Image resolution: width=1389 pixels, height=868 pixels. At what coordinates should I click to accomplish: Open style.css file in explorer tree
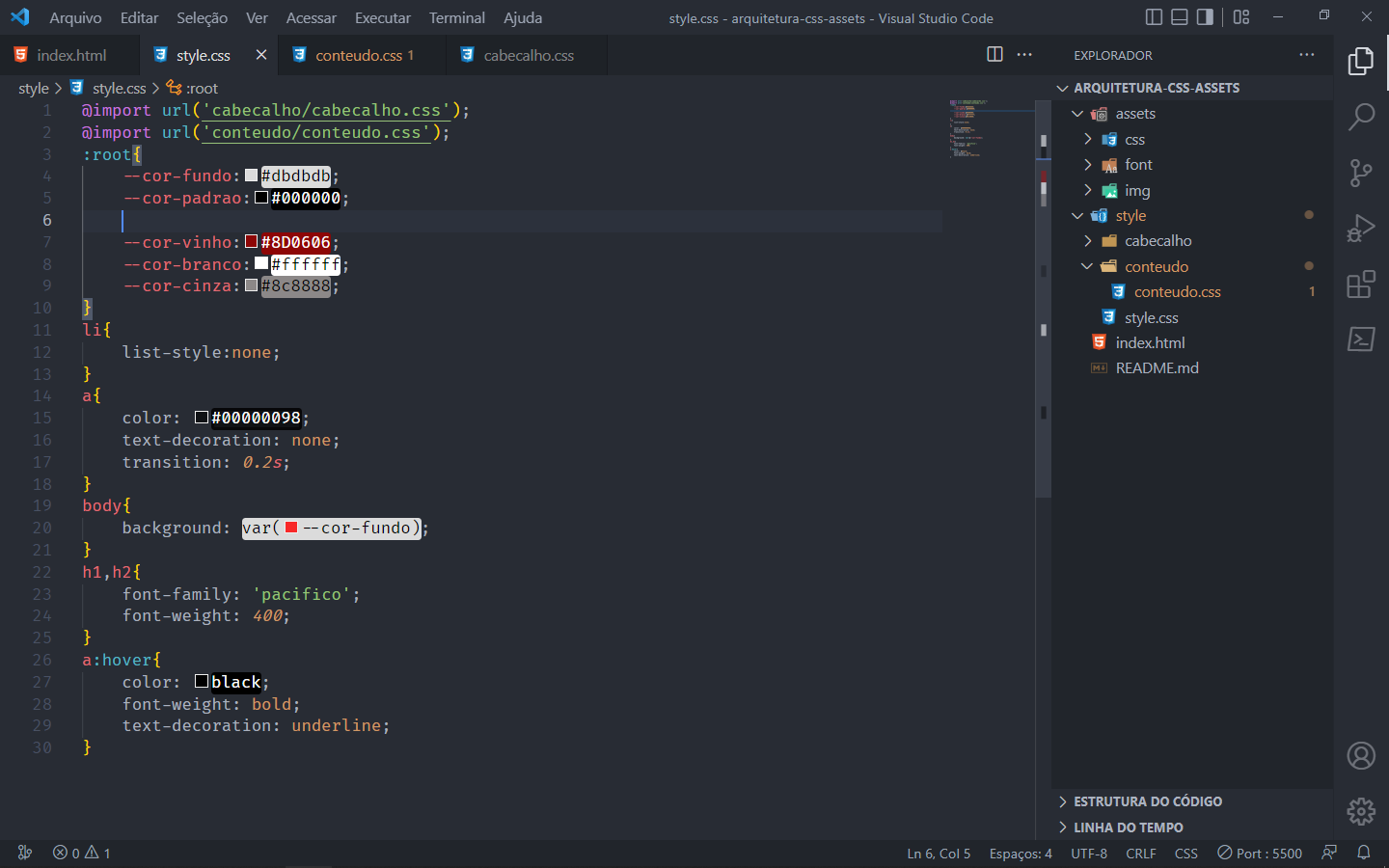pos(1151,318)
